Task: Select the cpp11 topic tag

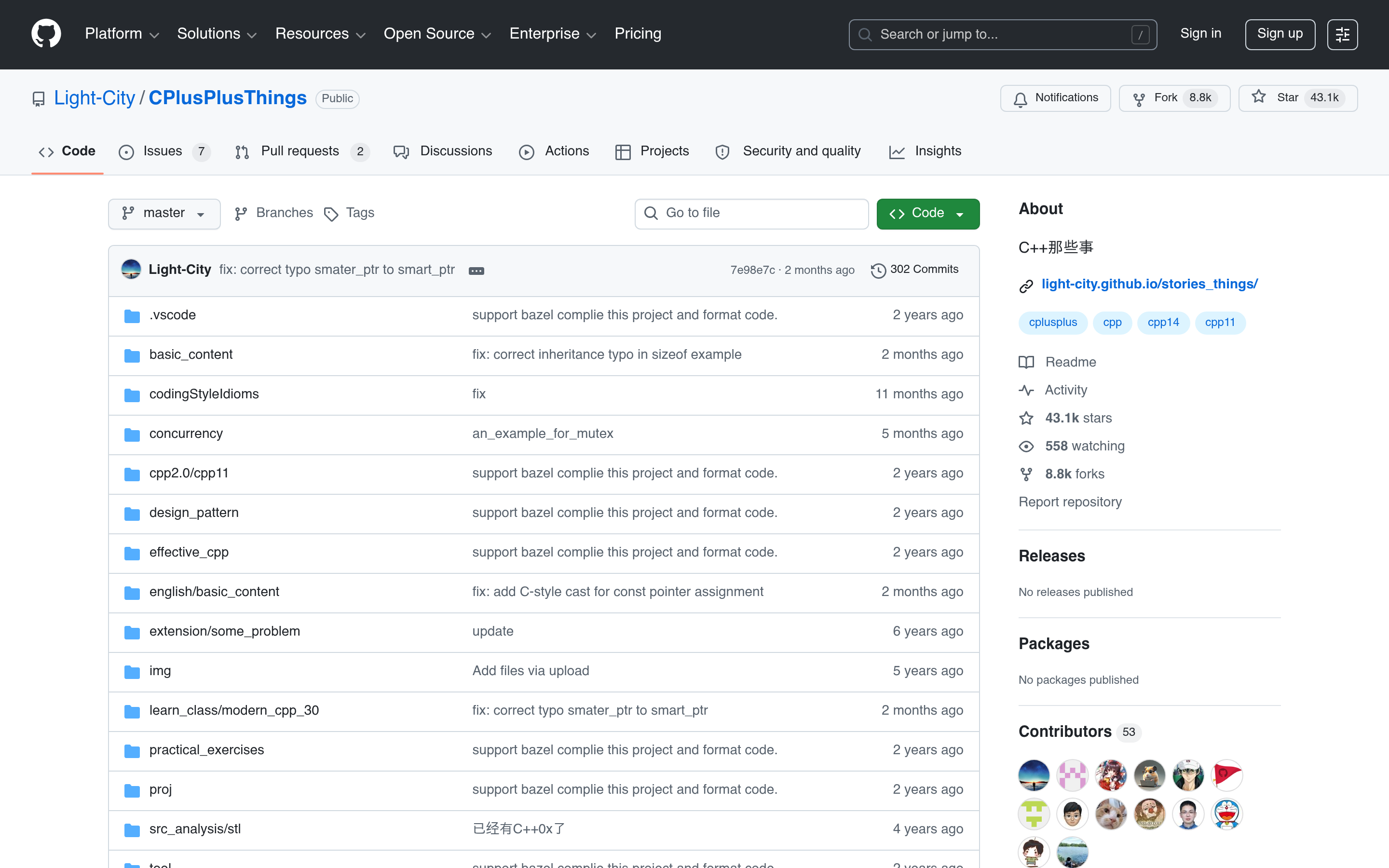Action: (x=1220, y=323)
